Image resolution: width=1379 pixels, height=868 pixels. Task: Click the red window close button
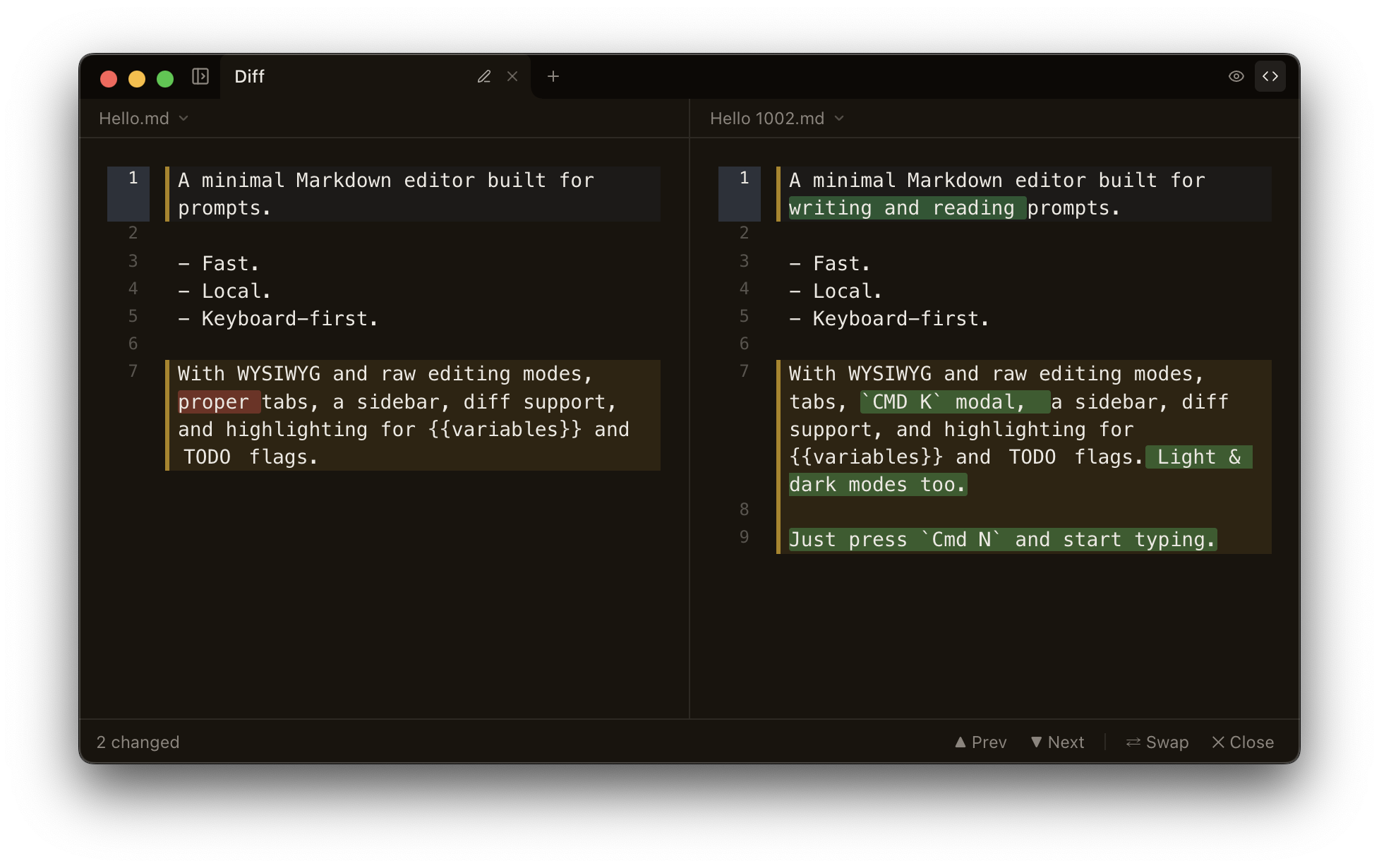pos(109,78)
